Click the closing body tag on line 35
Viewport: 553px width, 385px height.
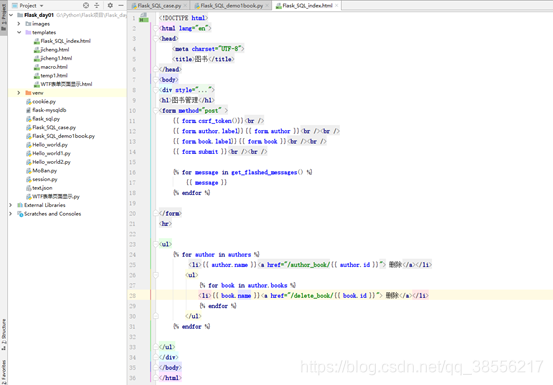tap(170, 367)
